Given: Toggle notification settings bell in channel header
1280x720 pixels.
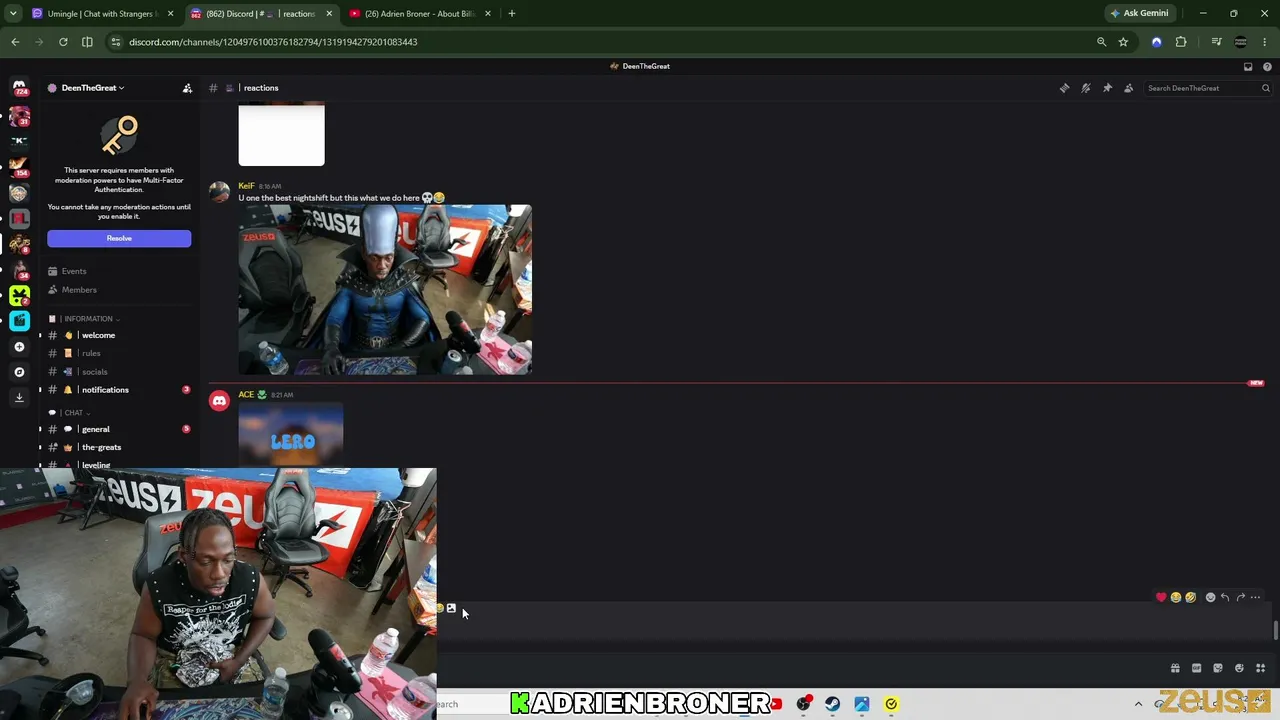Looking at the screenshot, I should (1086, 88).
